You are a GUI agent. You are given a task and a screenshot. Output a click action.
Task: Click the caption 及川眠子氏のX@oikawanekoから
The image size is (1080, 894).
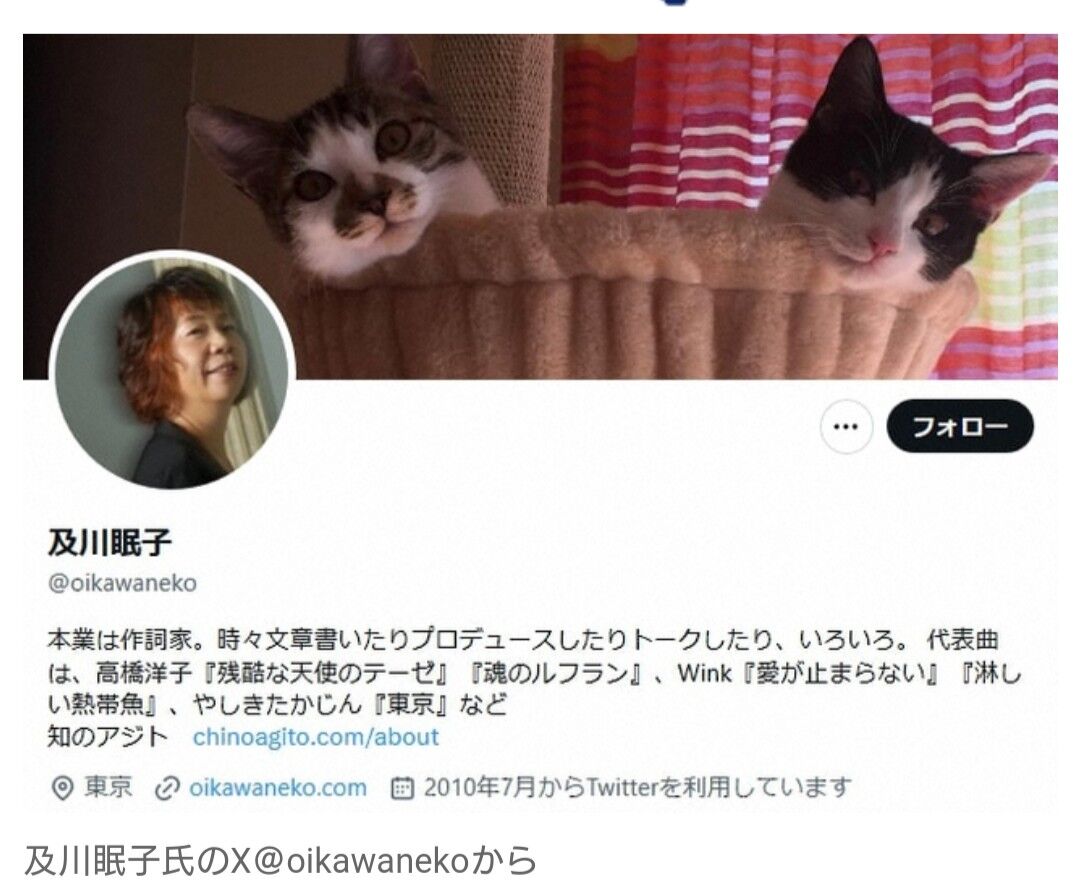pos(280,861)
